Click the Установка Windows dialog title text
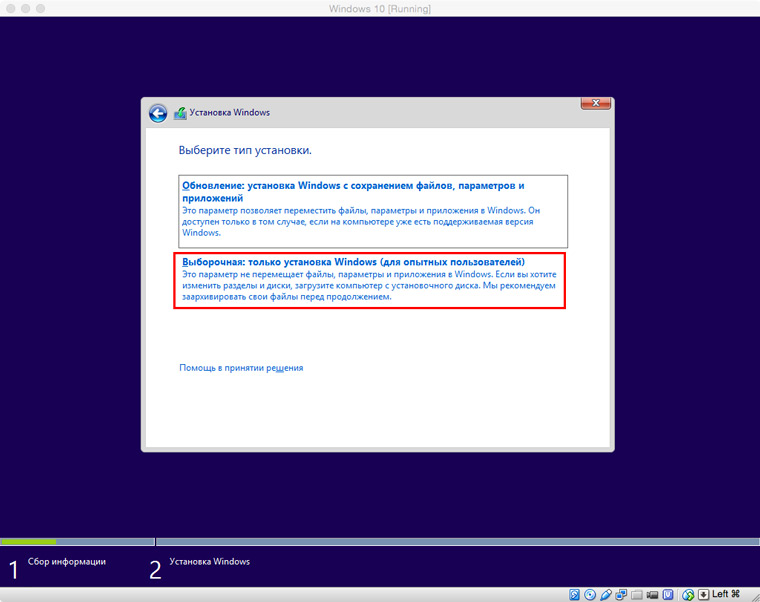This screenshot has width=760, height=602. tap(229, 112)
